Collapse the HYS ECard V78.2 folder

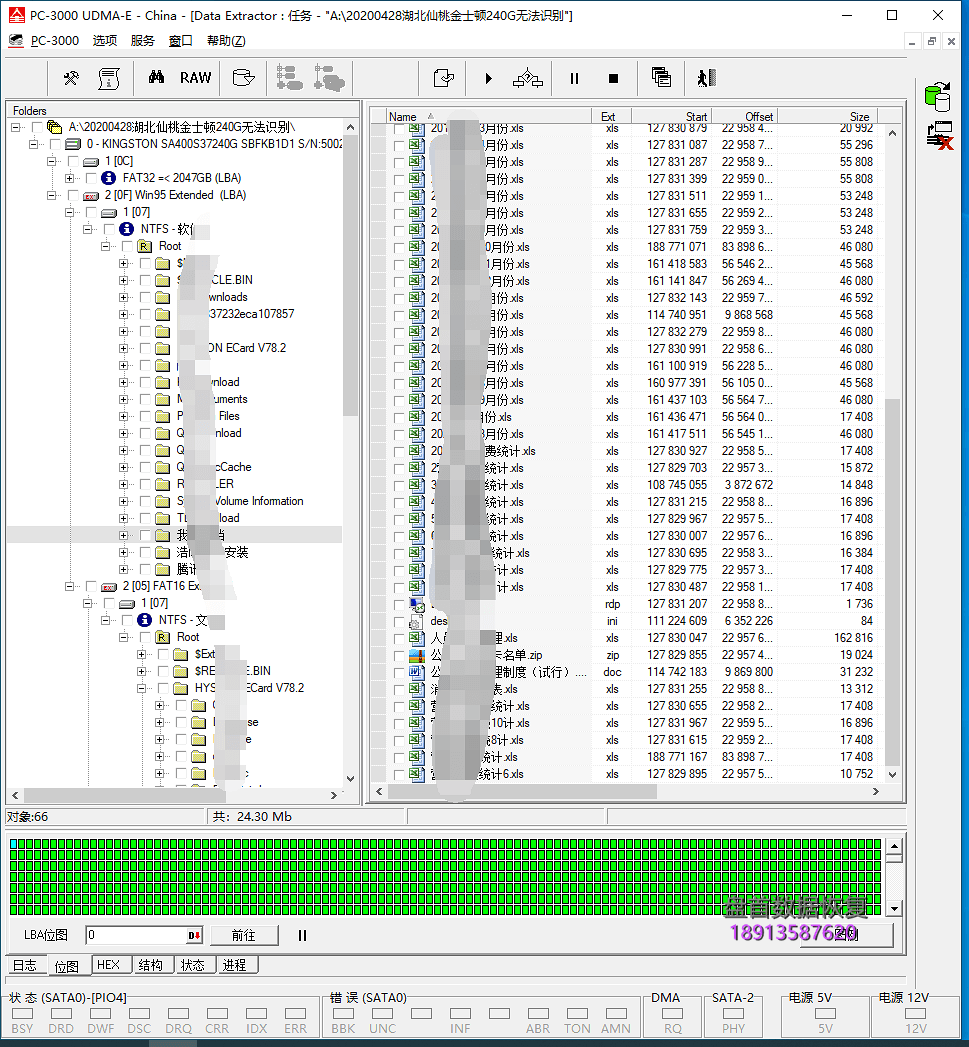pyautogui.click(x=141, y=688)
